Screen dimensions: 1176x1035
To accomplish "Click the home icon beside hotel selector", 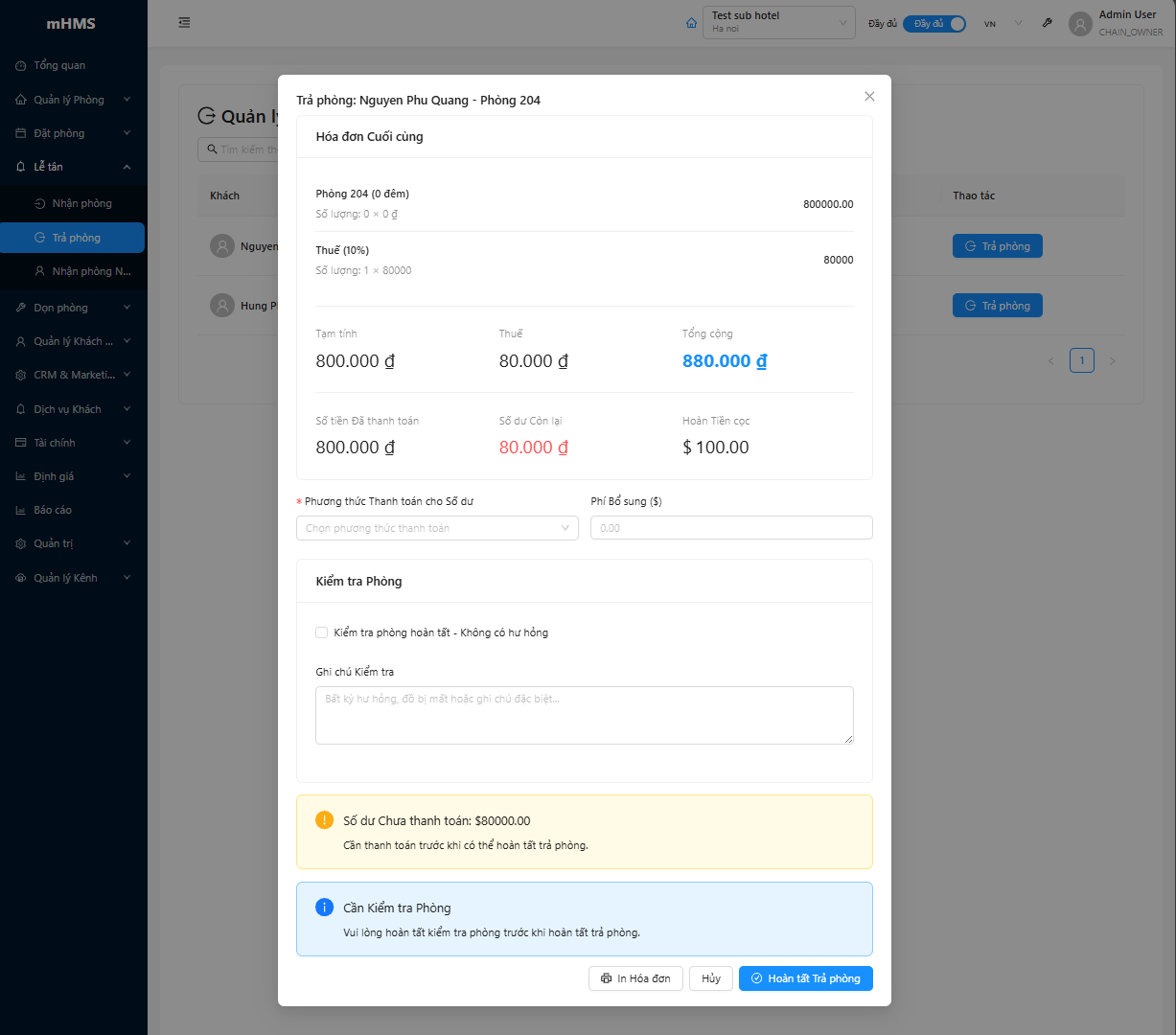I will click(692, 23).
